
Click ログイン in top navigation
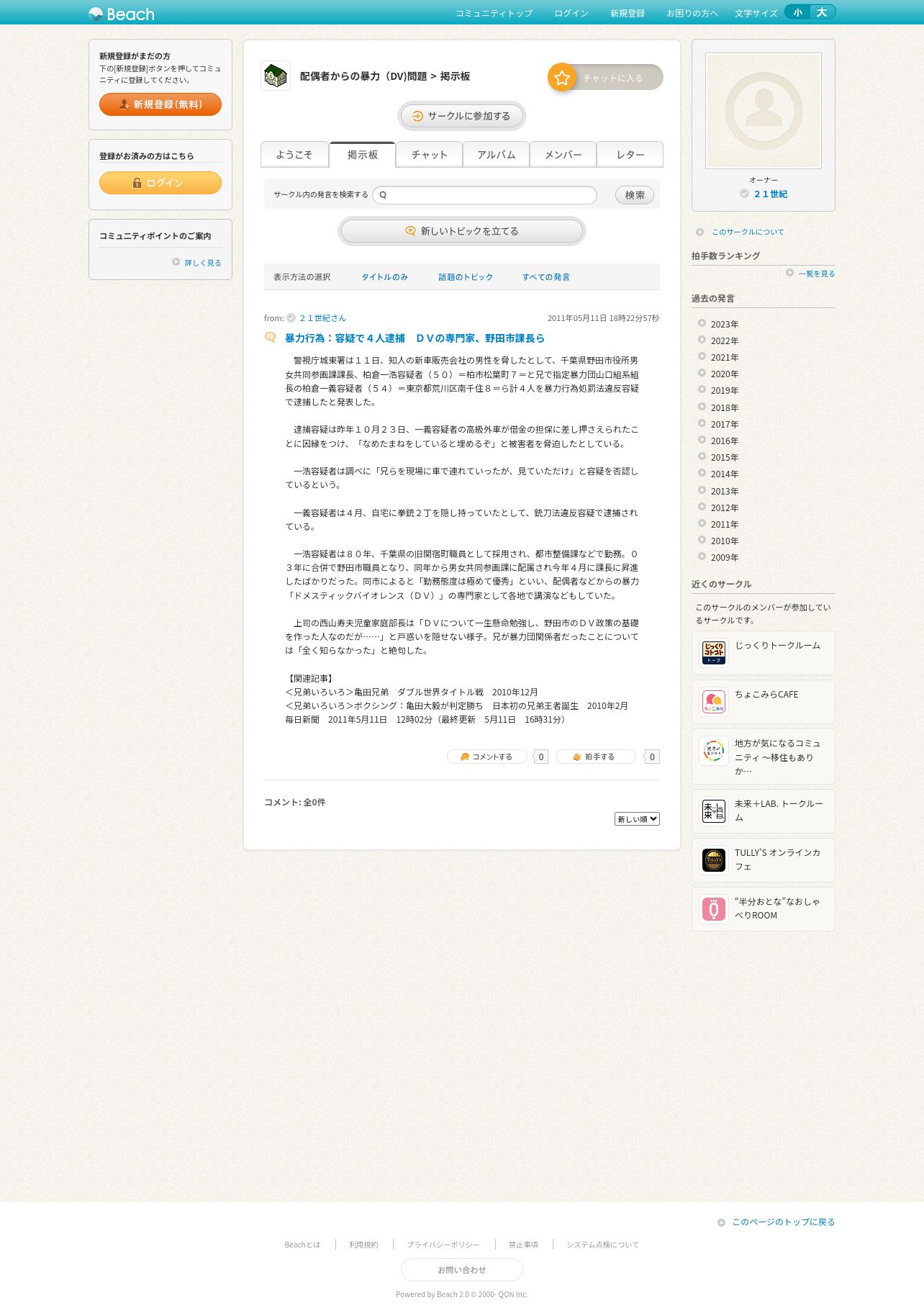[x=571, y=14]
